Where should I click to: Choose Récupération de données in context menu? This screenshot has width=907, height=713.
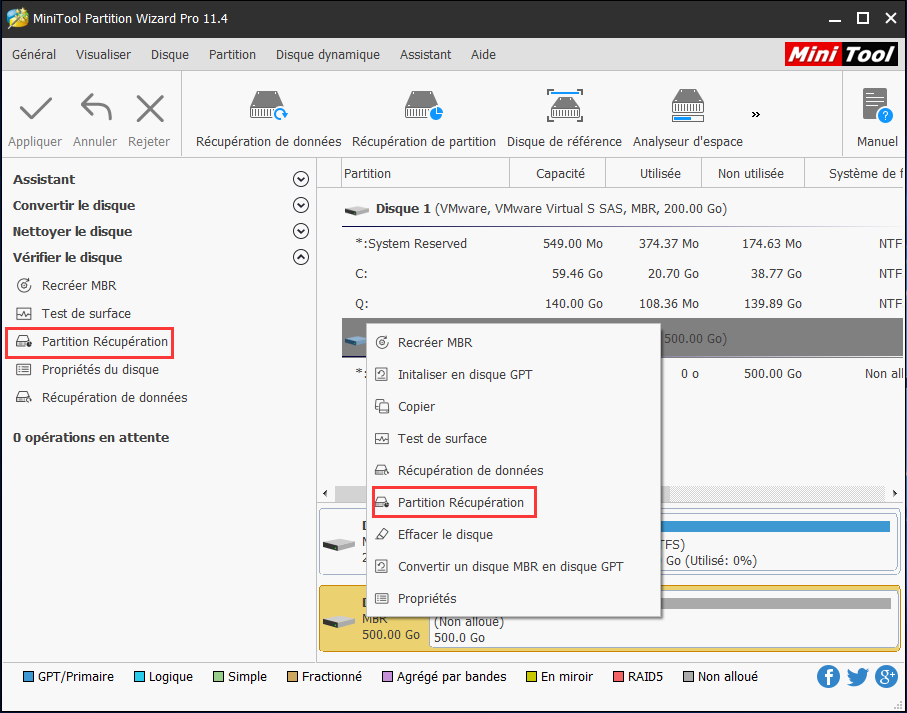[514, 470]
